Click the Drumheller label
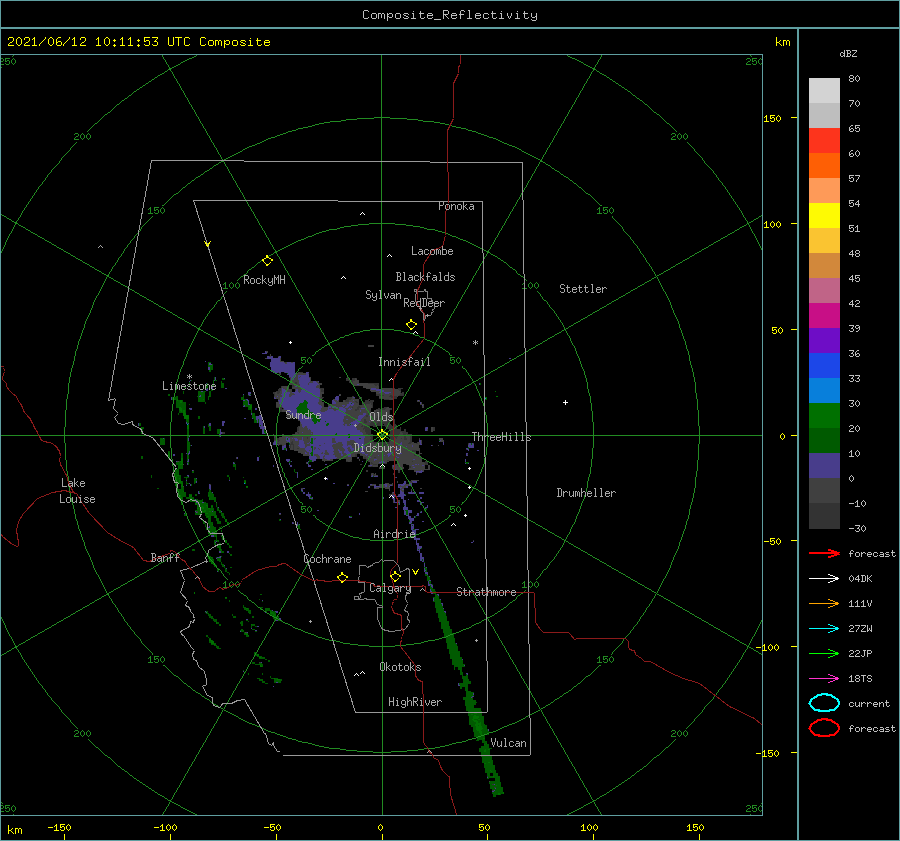This screenshot has height=841, width=900. point(586,493)
